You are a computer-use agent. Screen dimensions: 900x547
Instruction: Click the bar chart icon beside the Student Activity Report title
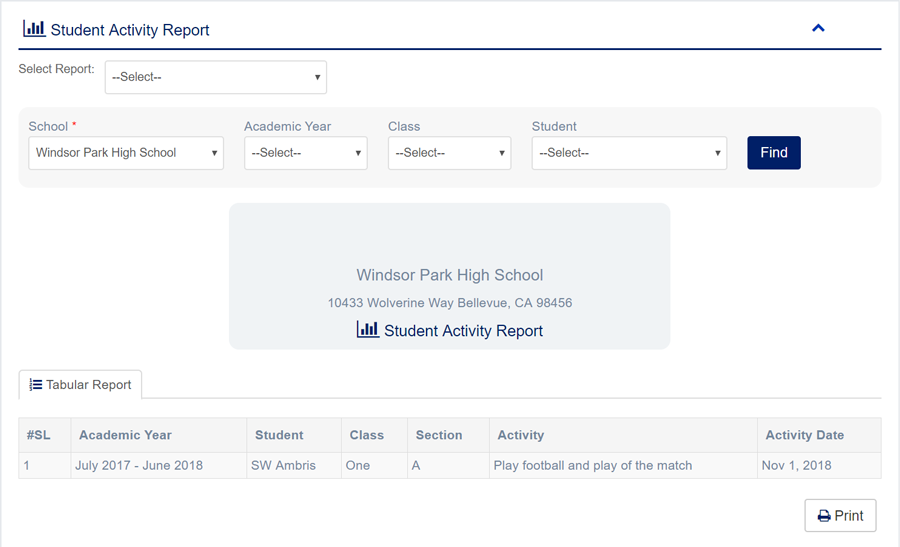click(x=34, y=29)
